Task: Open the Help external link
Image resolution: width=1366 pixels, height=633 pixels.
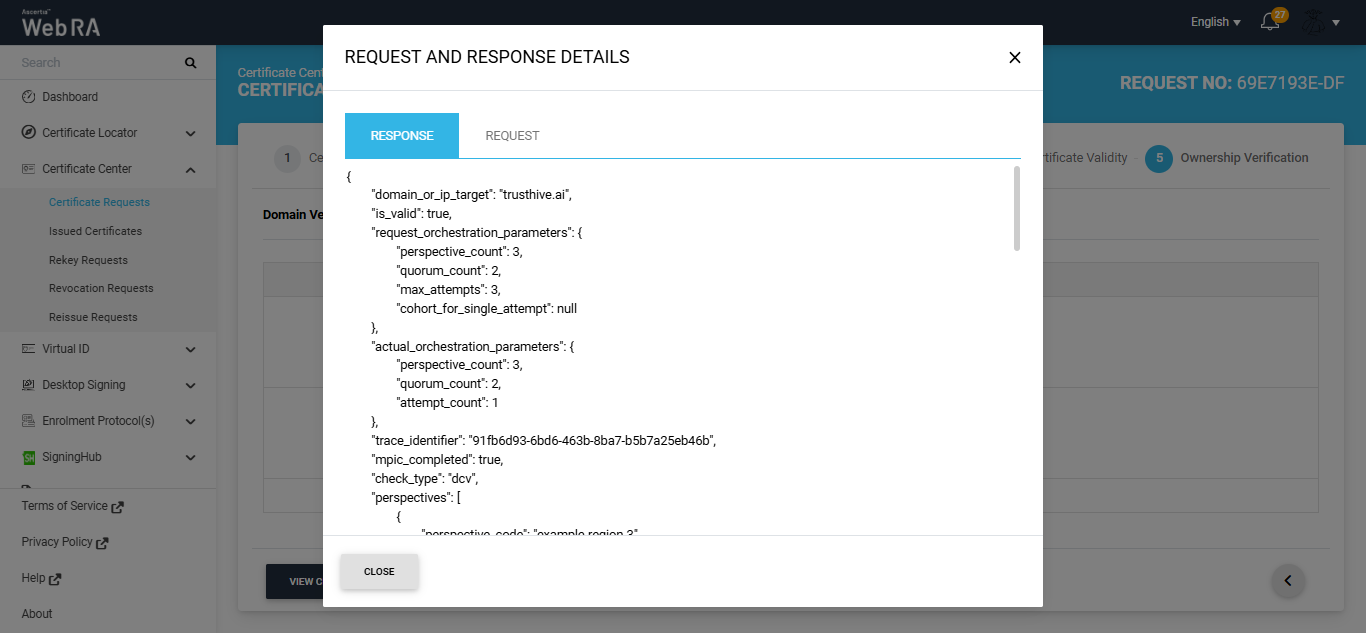Action: tap(41, 578)
